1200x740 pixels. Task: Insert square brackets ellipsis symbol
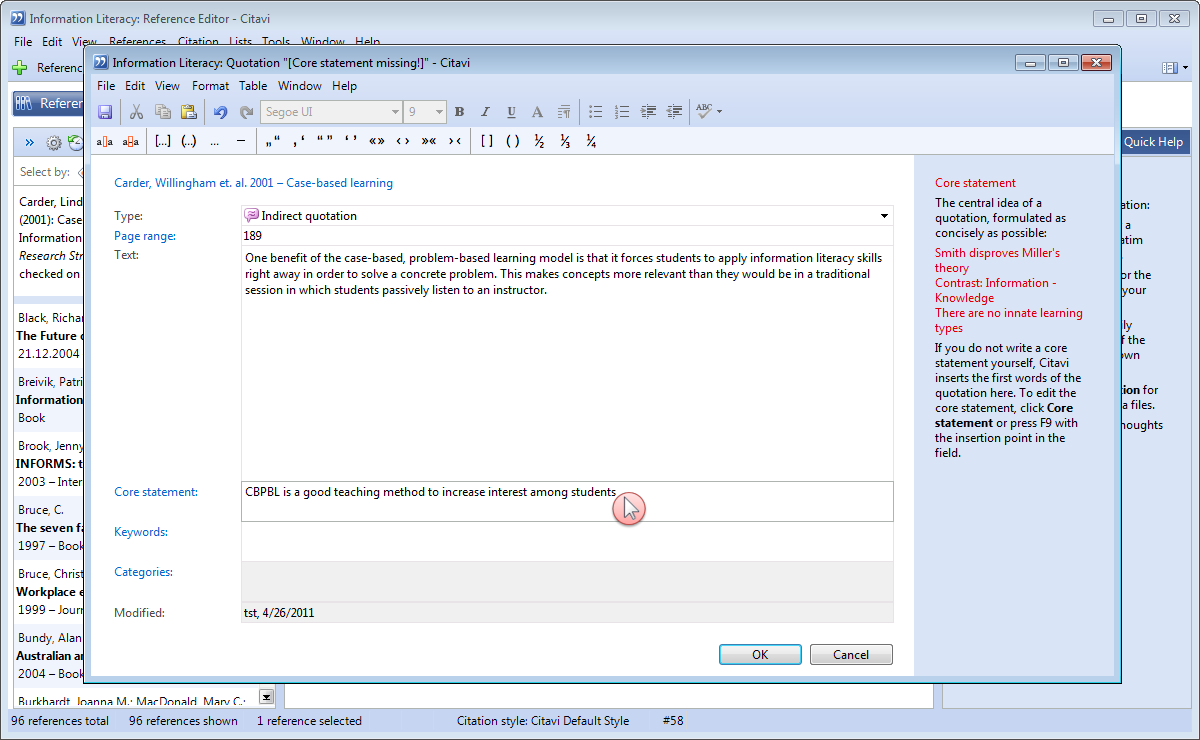(x=163, y=141)
